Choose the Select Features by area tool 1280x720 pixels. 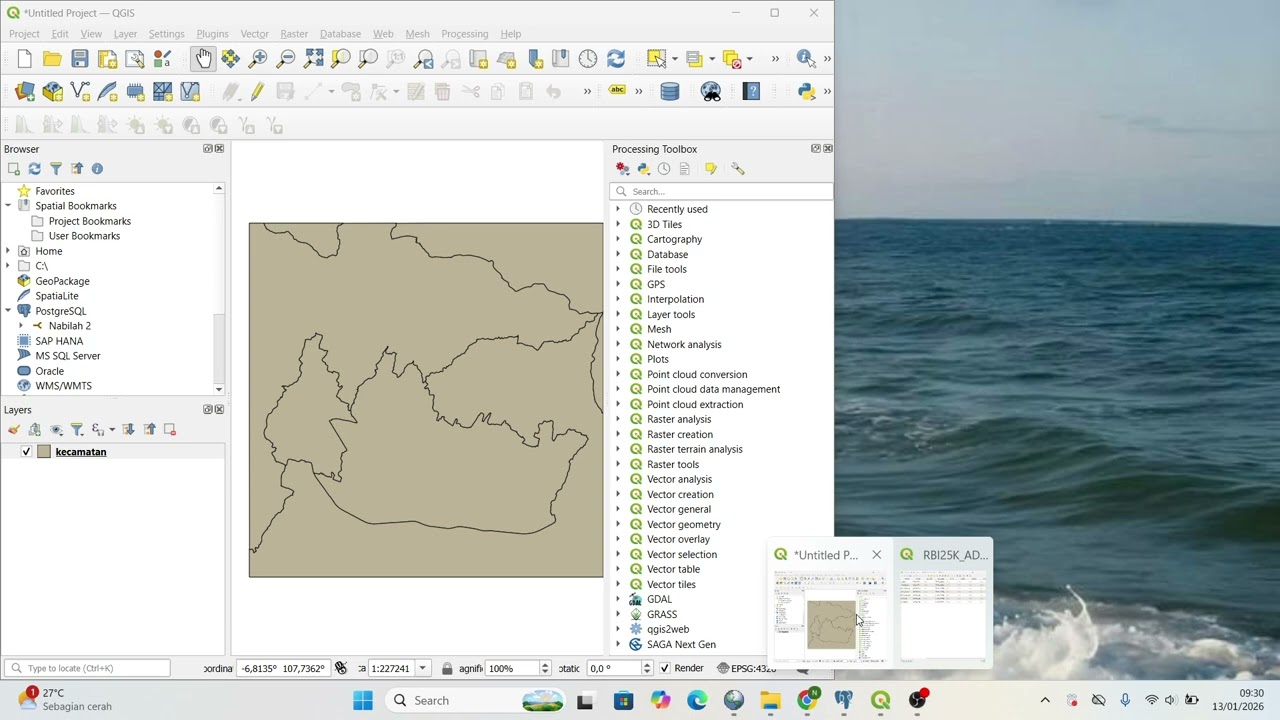656,59
